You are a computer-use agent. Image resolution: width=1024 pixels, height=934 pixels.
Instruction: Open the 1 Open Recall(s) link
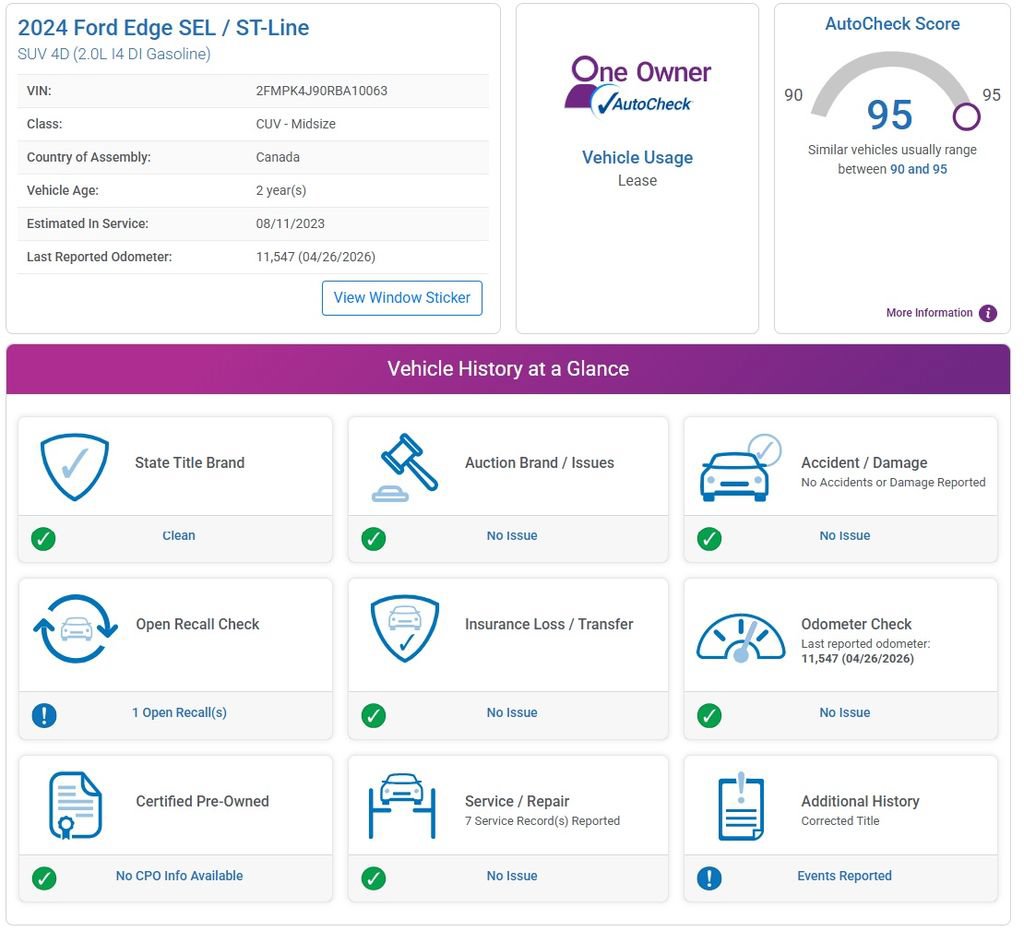(x=180, y=713)
